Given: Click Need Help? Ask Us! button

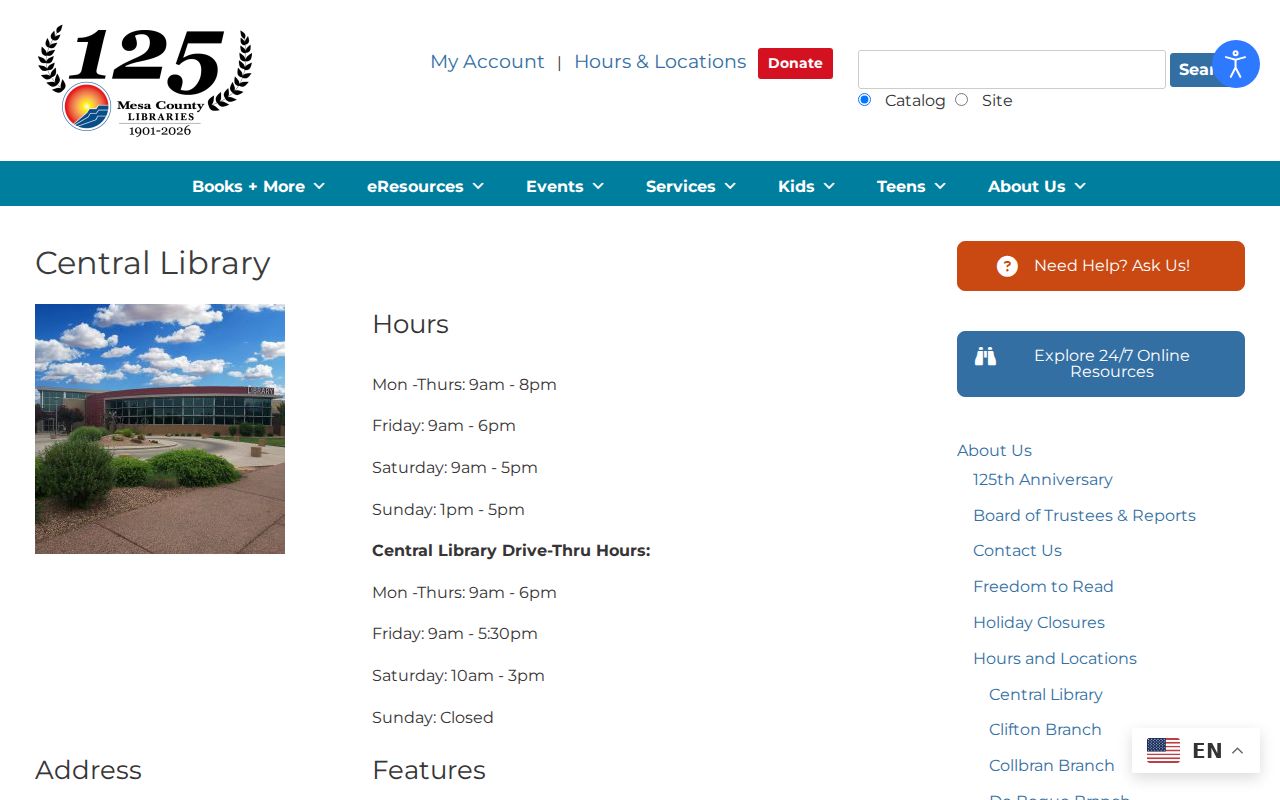Looking at the screenshot, I should click(1101, 266).
